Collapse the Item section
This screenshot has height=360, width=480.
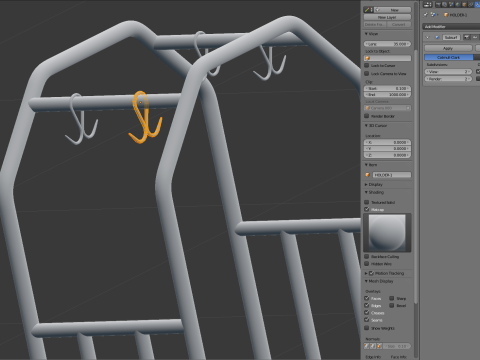point(366,165)
